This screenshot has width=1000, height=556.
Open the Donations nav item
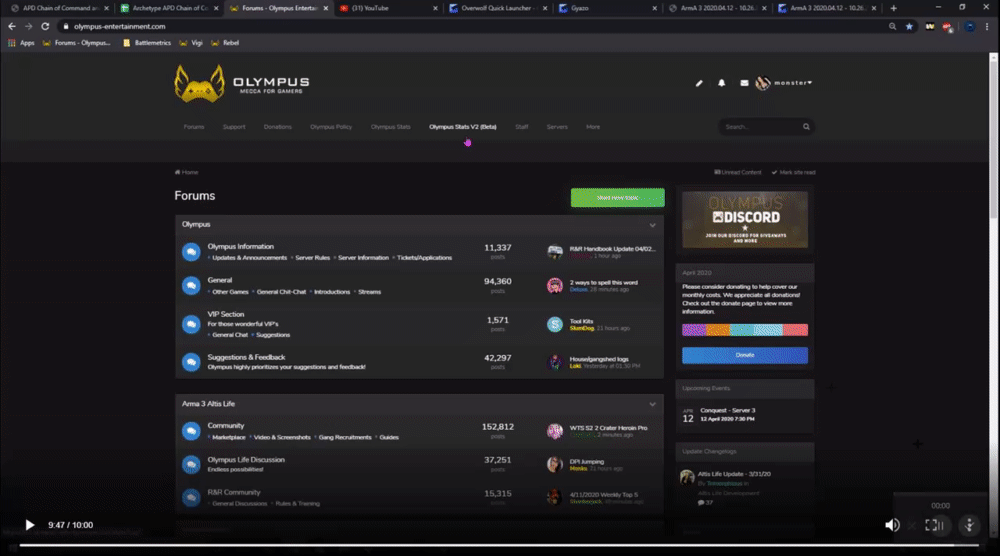point(277,127)
